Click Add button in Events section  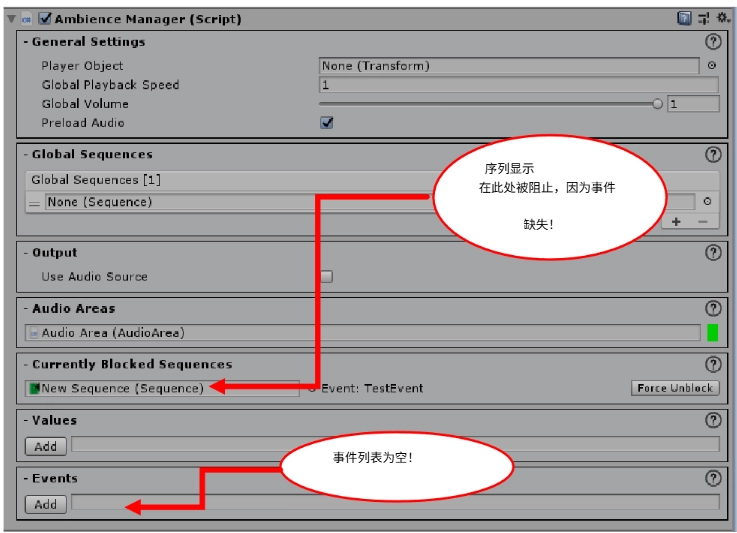pos(46,504)
